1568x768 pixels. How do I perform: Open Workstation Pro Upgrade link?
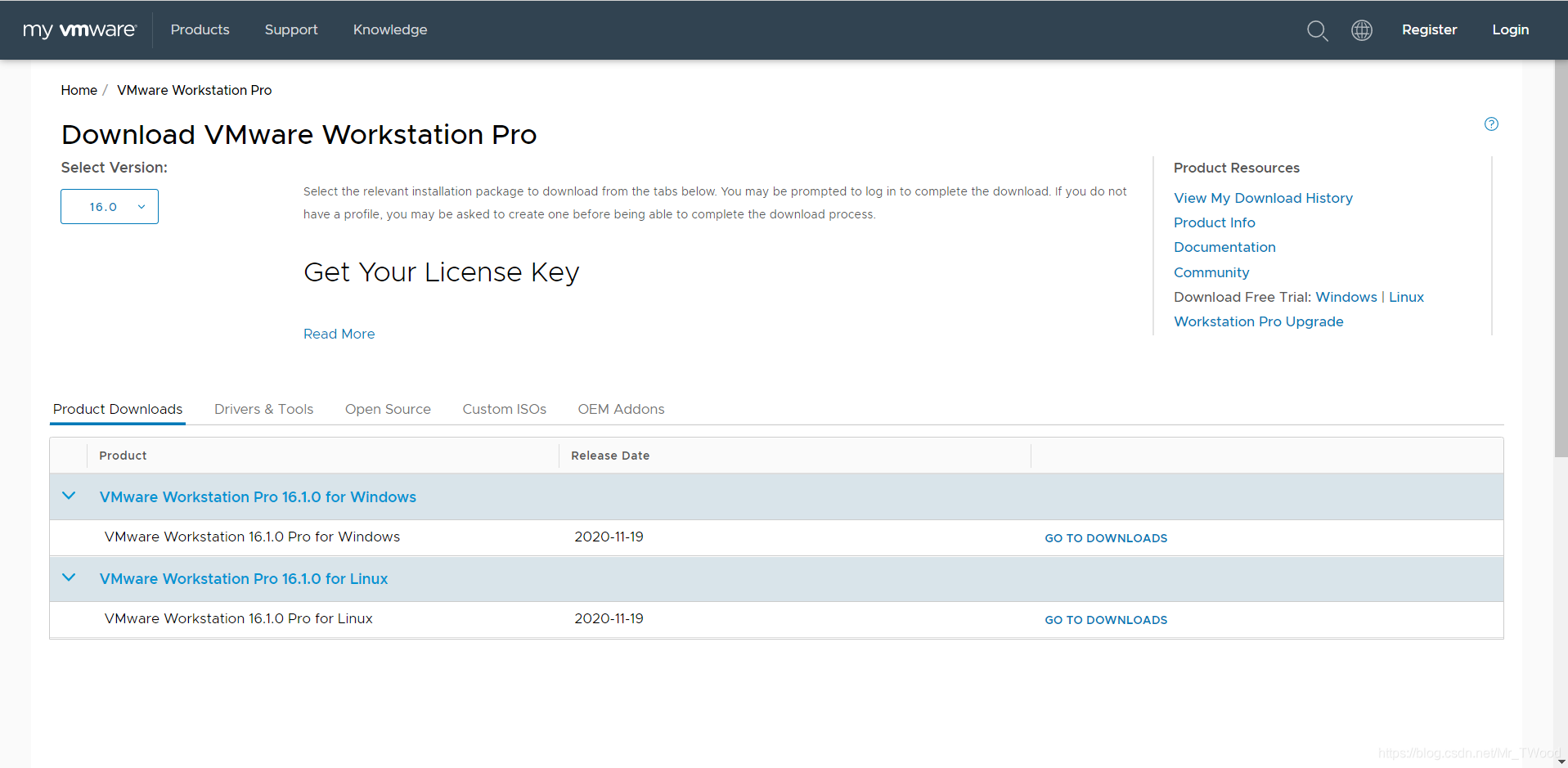1258,321
